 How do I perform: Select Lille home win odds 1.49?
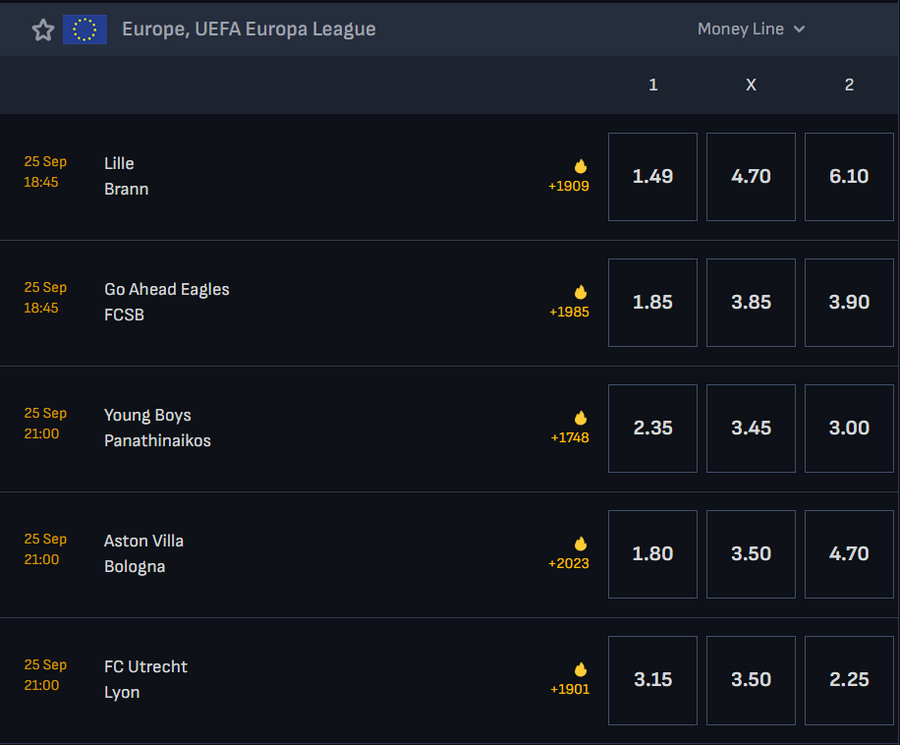pyautogui.click(x=653, y=177)
